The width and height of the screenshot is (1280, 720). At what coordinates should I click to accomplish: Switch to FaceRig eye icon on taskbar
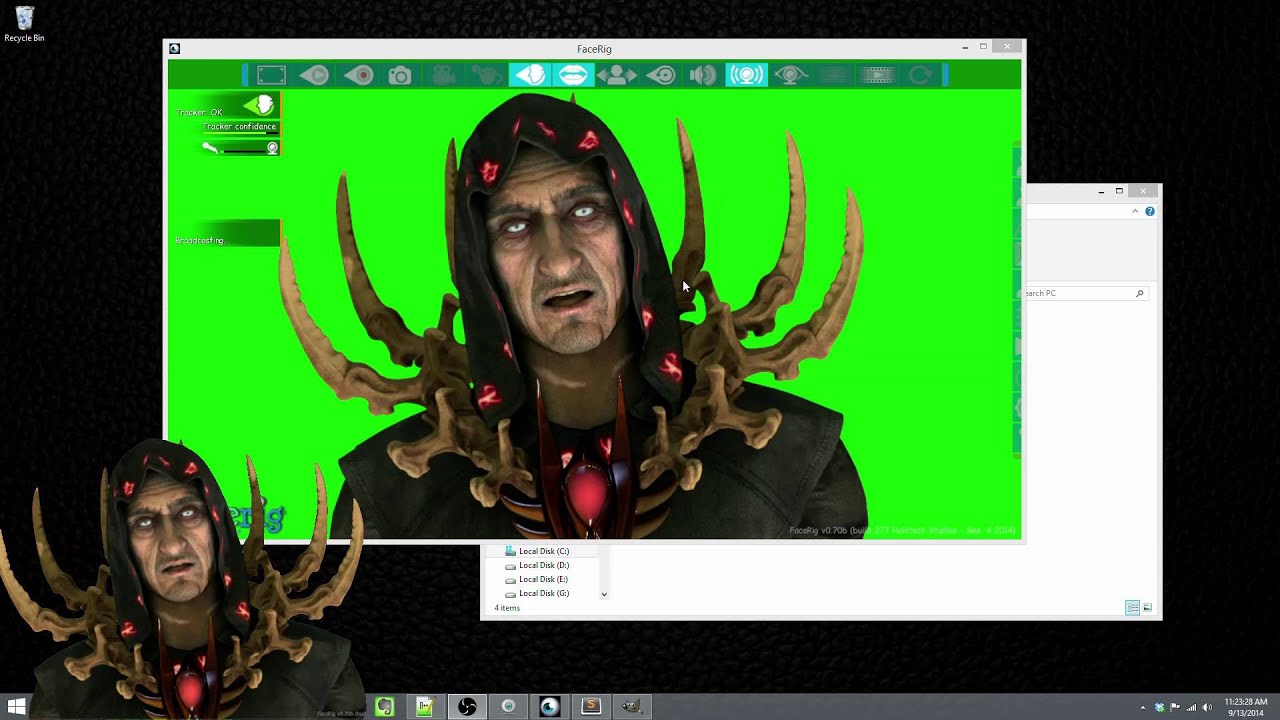tap(549, 707)
